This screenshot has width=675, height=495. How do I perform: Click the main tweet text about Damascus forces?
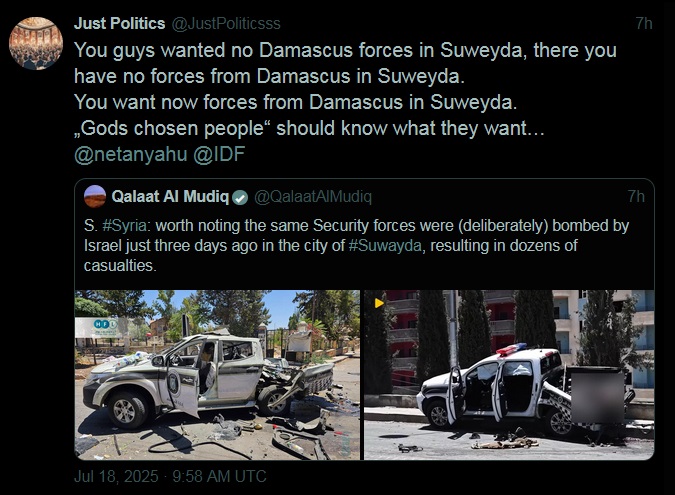[345, 89]
